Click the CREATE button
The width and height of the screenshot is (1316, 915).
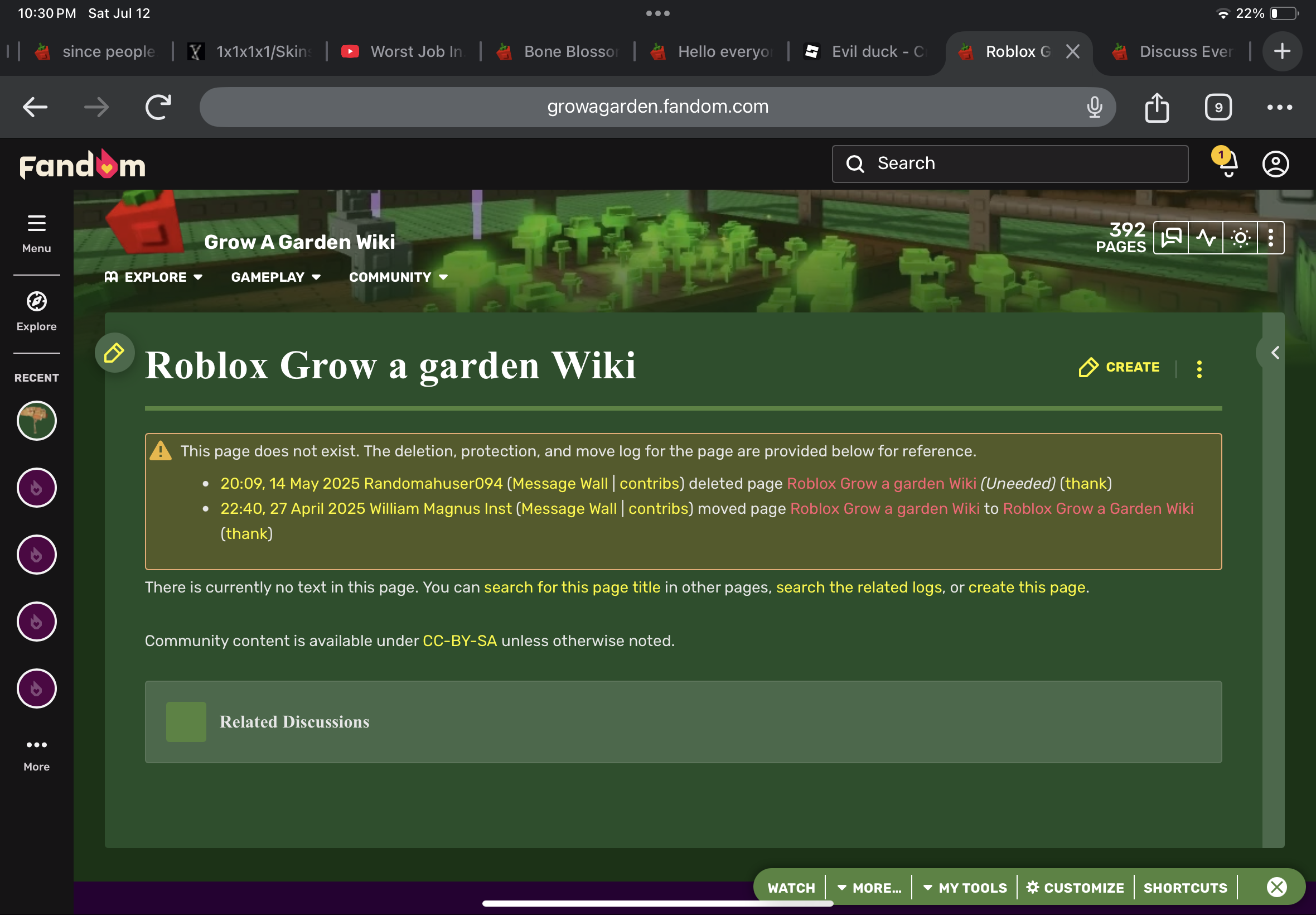point(1119,367)
